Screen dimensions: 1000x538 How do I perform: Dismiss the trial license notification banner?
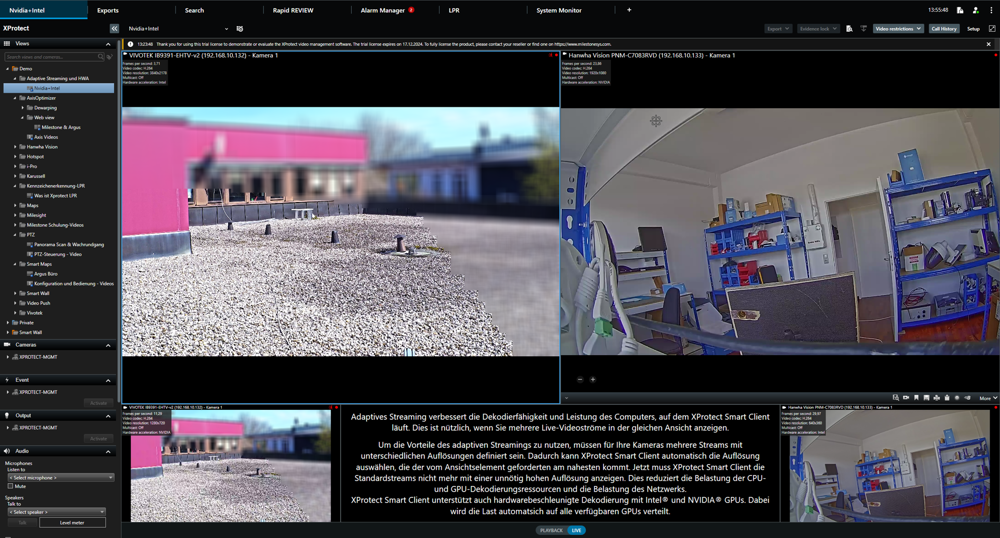989,44
